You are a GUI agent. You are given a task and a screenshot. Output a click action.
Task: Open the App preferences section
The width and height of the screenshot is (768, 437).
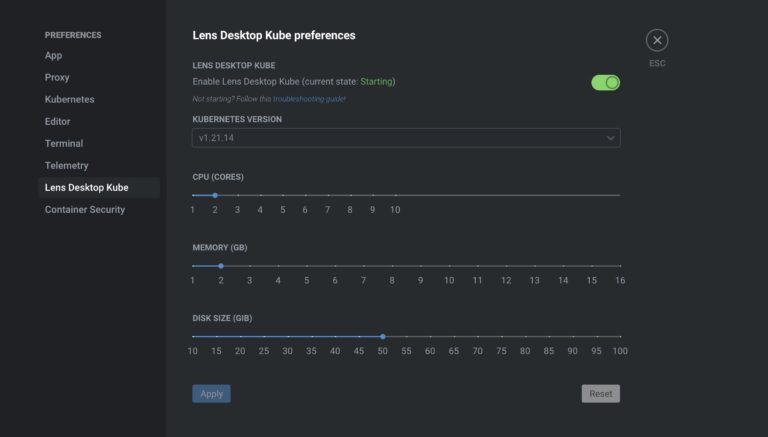tap(53, 55)
